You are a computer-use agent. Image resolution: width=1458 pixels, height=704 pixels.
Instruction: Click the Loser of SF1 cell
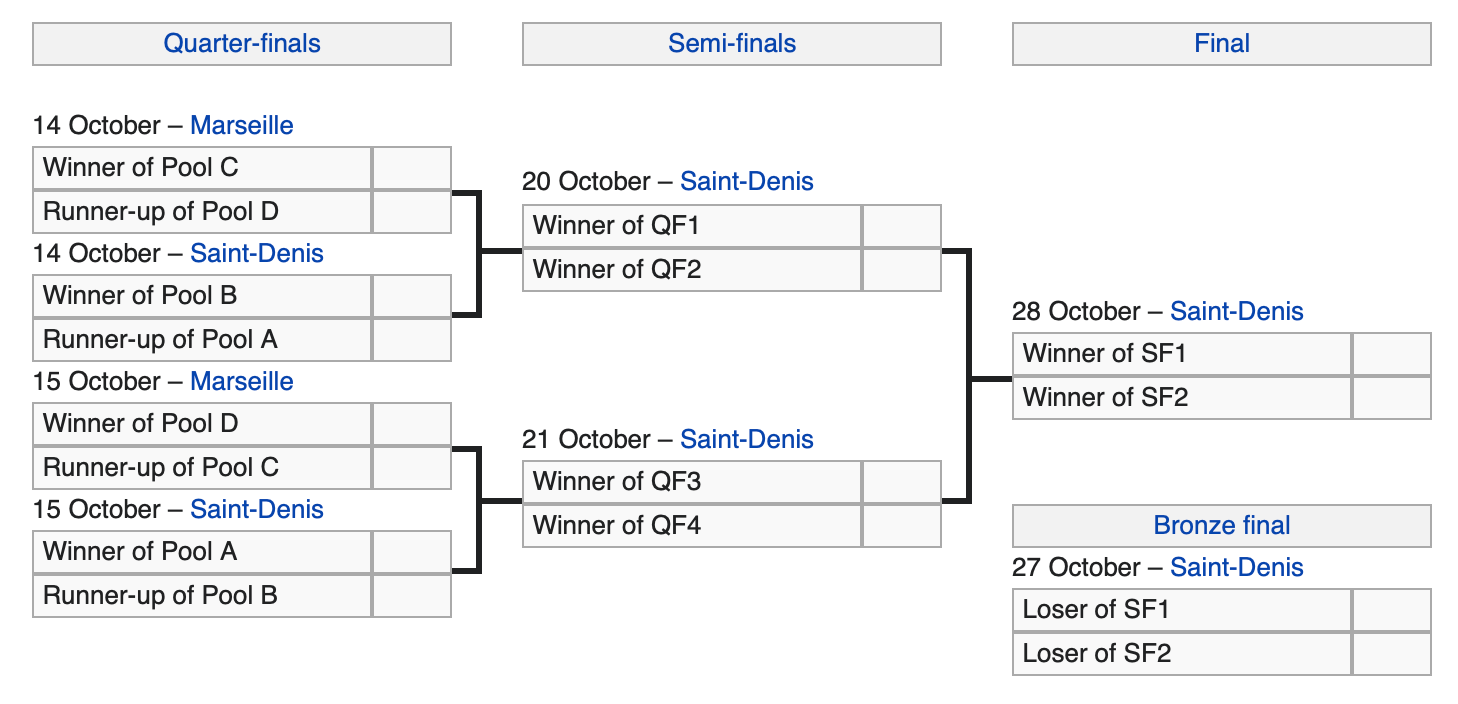point(1182,610)
